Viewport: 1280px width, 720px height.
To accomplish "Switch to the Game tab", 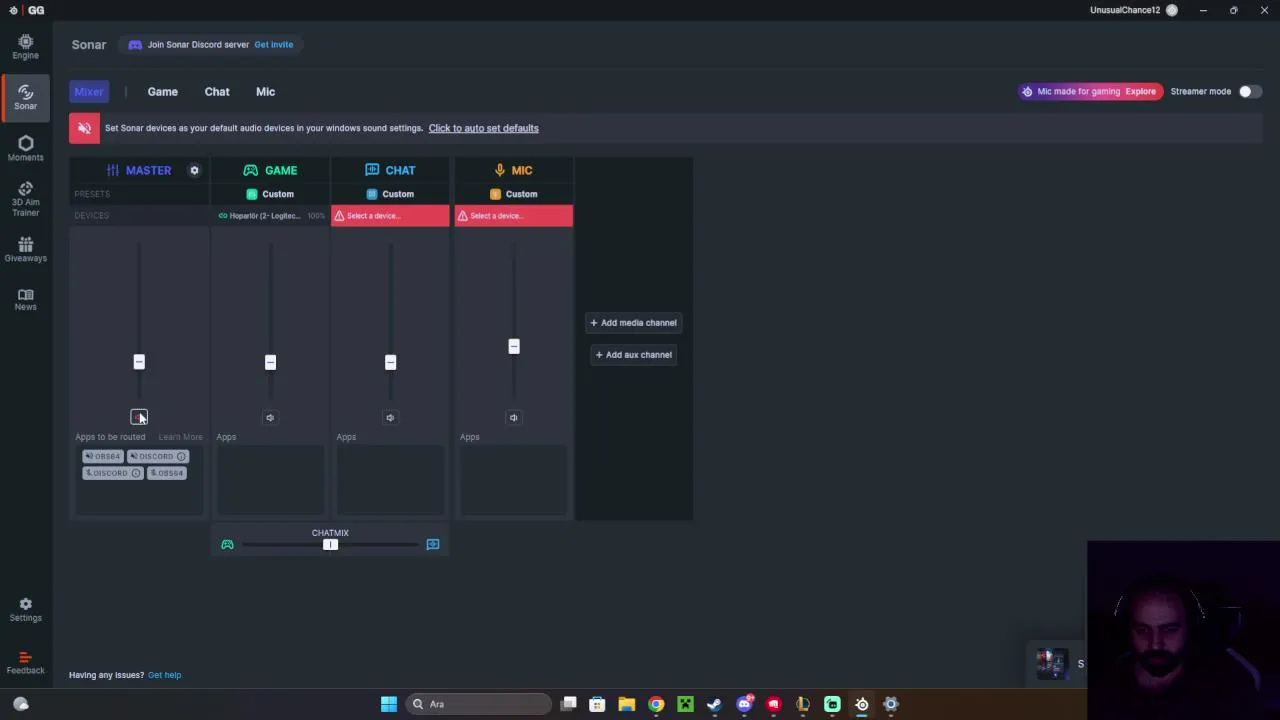I will (x=162, y=91).
